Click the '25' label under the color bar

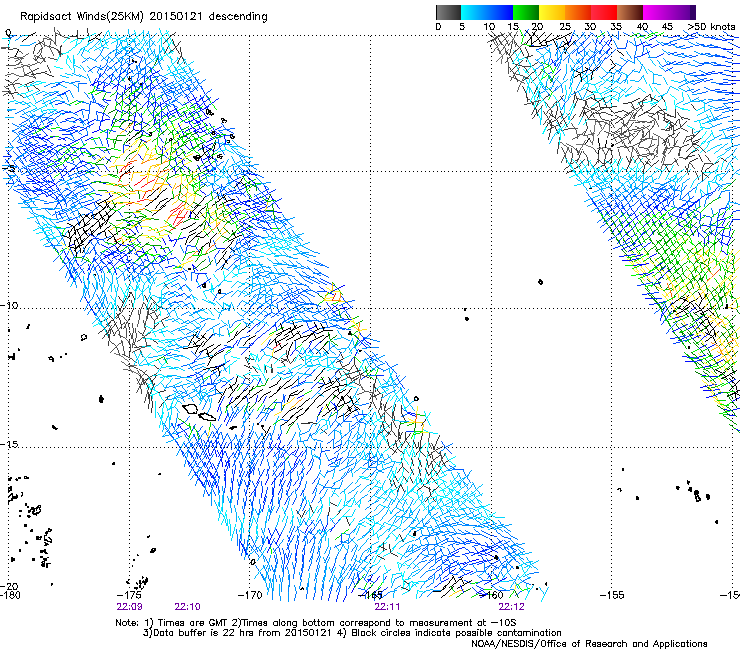[x=565, y=26]
